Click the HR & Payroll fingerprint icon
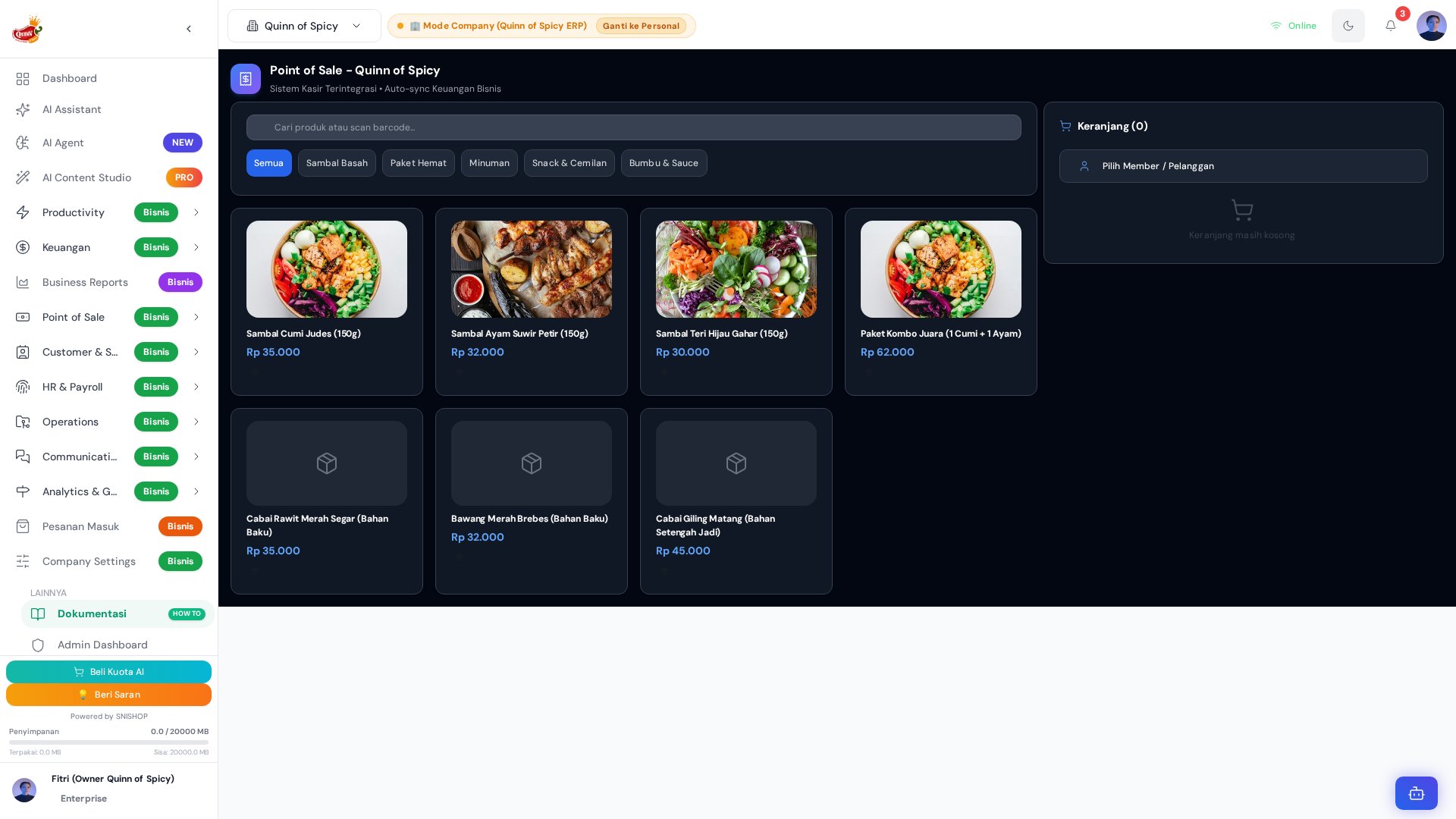1456x819 pixels. (x=23, y=387)
